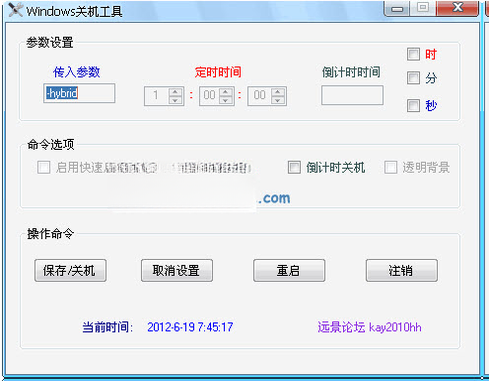The height and width of the screenshot is (381, 489).
Task: Click the hour field showing 1
Action: (x=157, y=96)
